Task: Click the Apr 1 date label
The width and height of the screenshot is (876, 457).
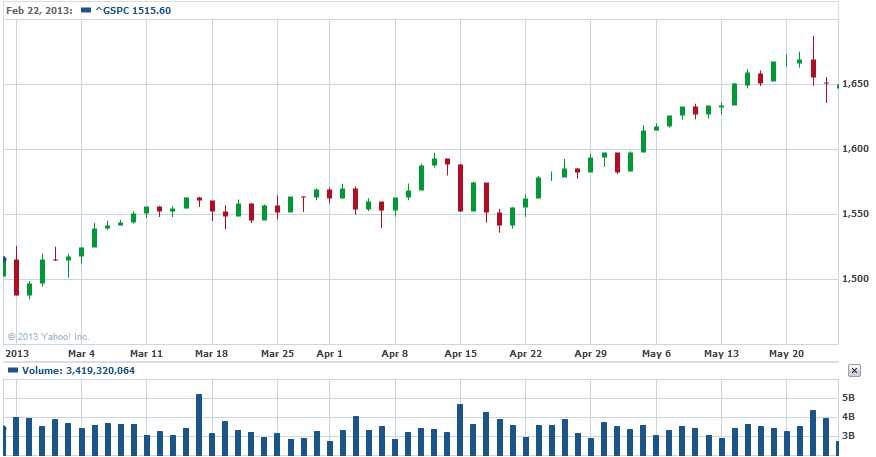Action: (329, 353)
